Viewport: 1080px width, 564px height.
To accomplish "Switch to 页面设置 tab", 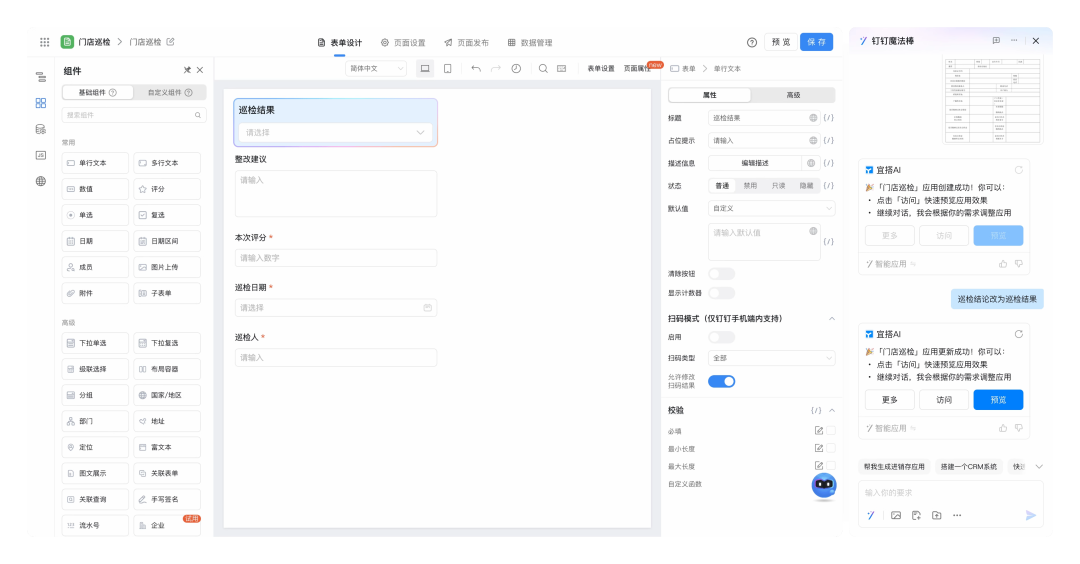I will tap(403, 43).
